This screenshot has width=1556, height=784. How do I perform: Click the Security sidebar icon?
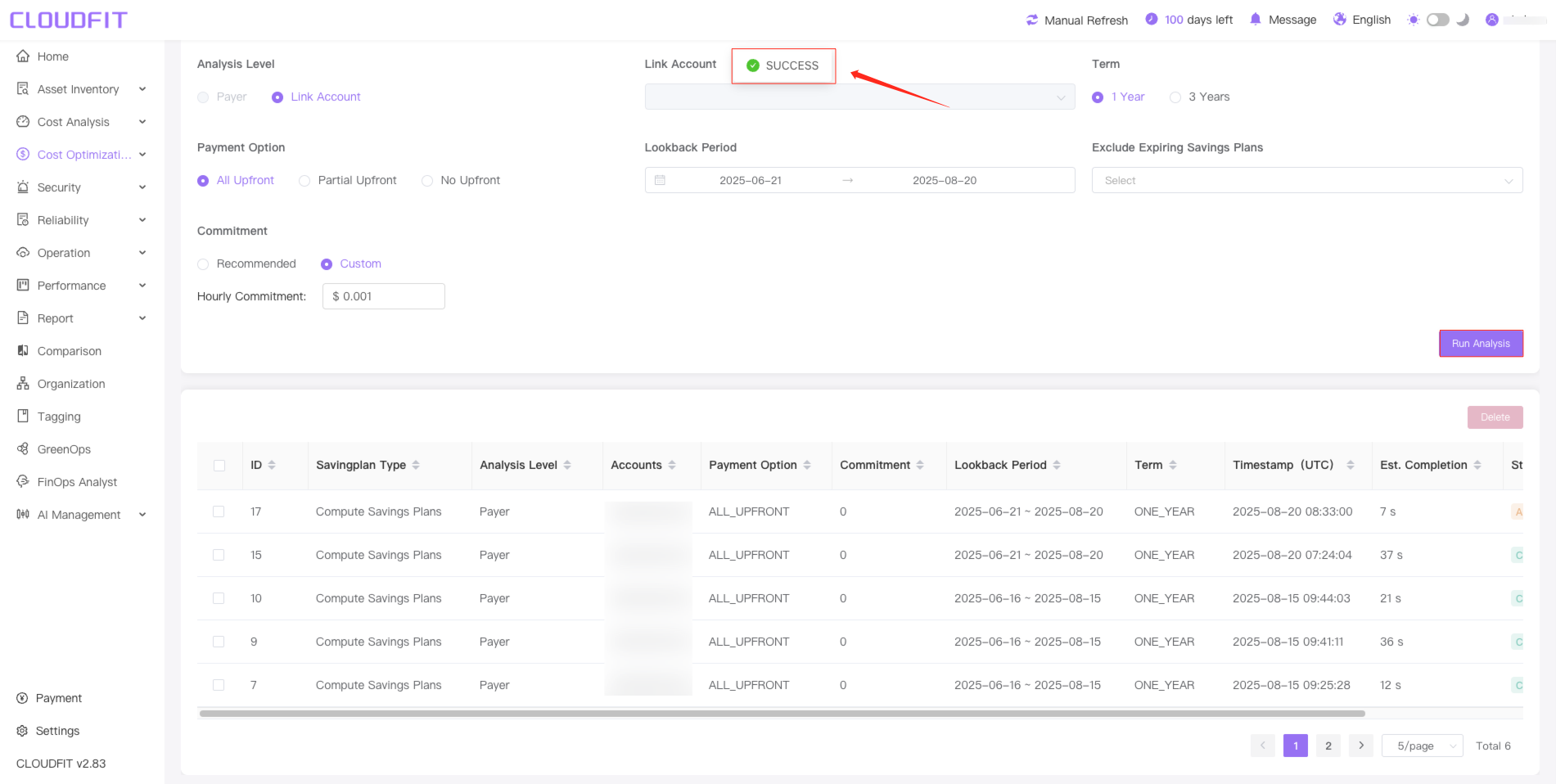tap(23, 187)
